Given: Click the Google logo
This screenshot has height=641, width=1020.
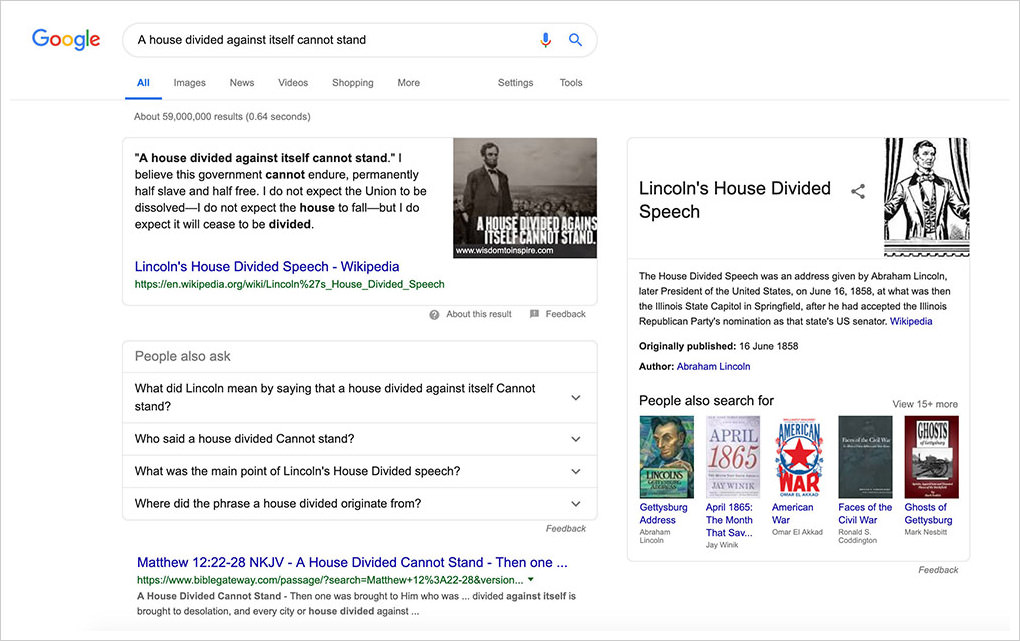Looking at the screenshot, I should (x=66, y=39).
